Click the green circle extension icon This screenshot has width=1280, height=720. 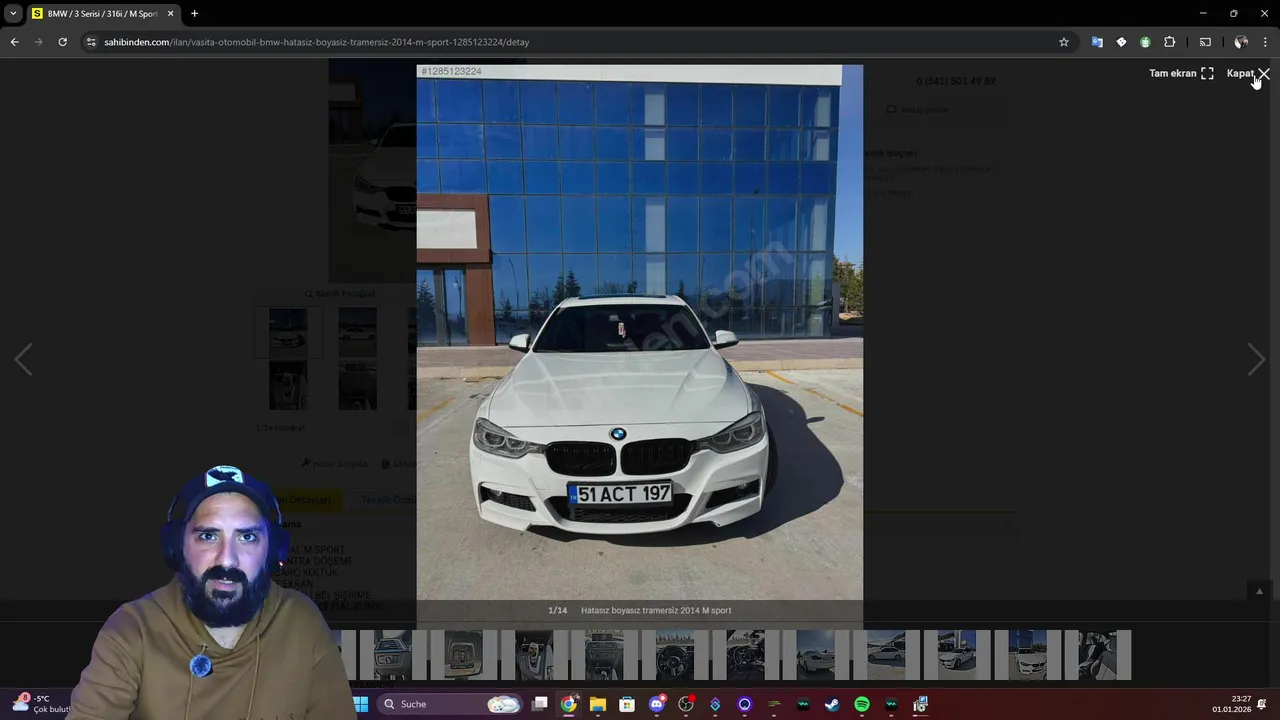[x=1145, y=42]
